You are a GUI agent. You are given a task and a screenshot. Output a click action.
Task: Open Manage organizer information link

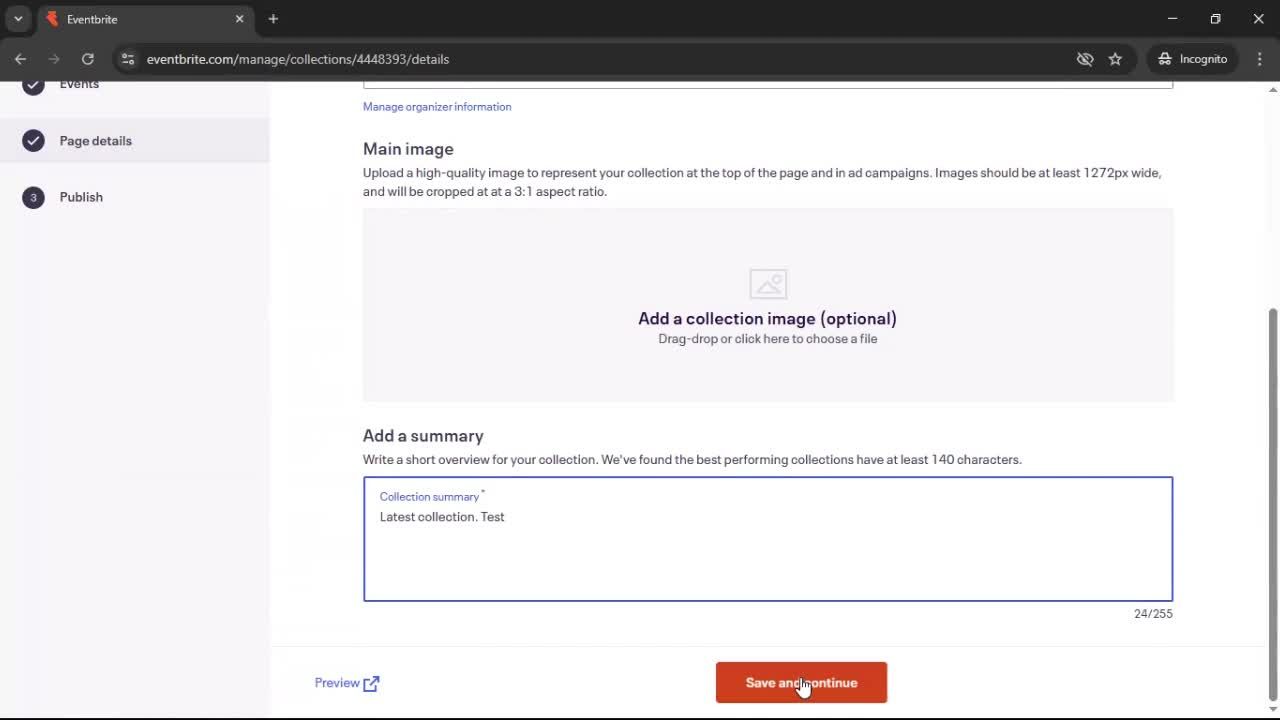click(437, 106)
